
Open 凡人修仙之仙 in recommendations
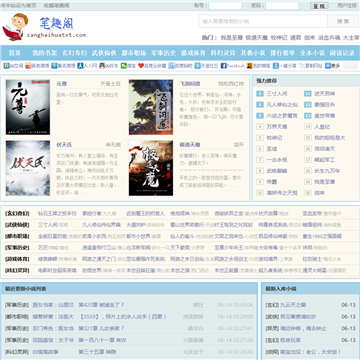pos(282,105)
